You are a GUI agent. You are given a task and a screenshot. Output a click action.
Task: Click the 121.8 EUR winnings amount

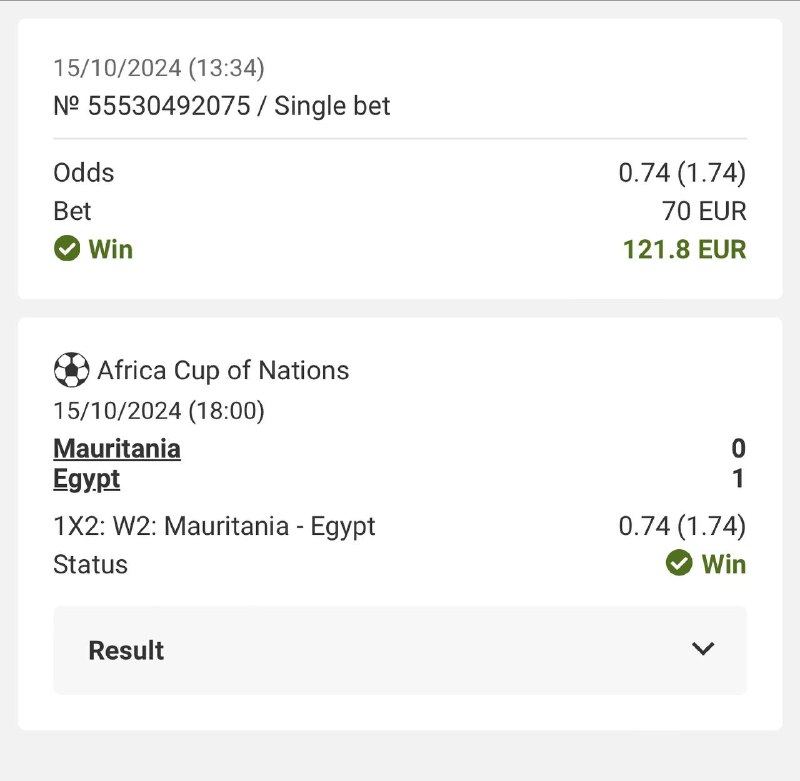684,249
